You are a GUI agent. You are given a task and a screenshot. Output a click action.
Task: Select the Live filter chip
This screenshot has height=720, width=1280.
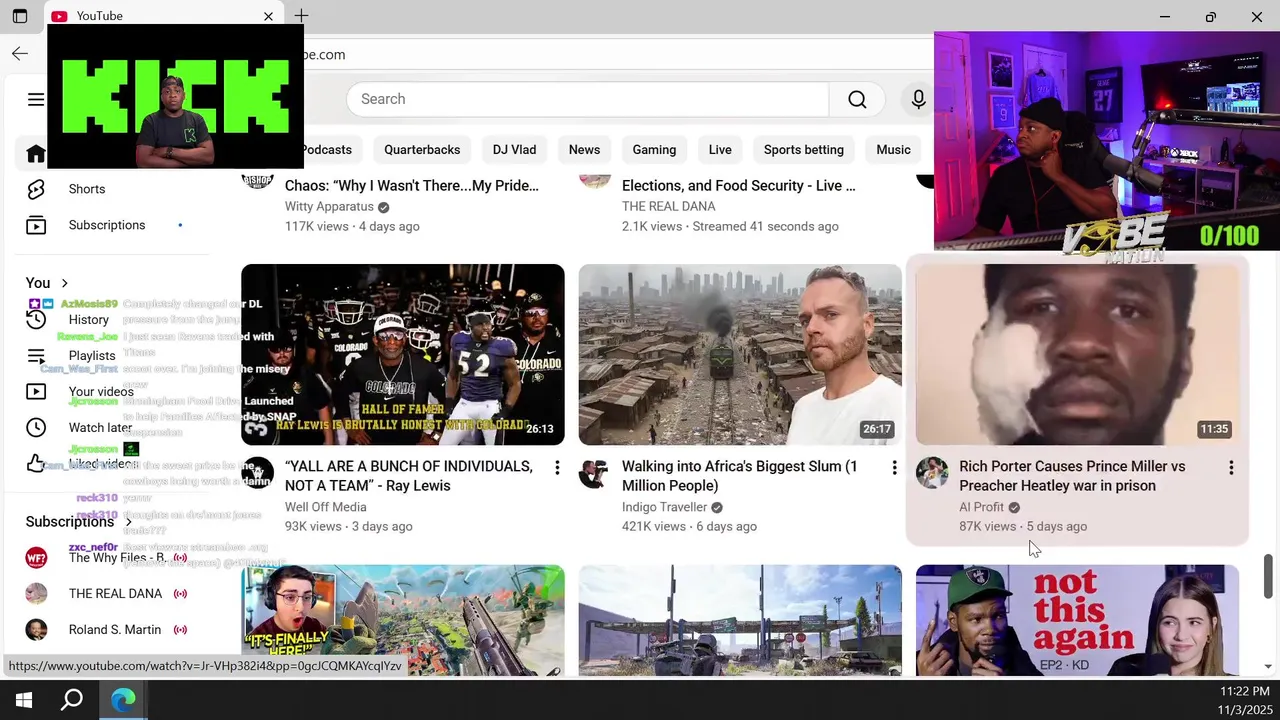tap(720, 150)
